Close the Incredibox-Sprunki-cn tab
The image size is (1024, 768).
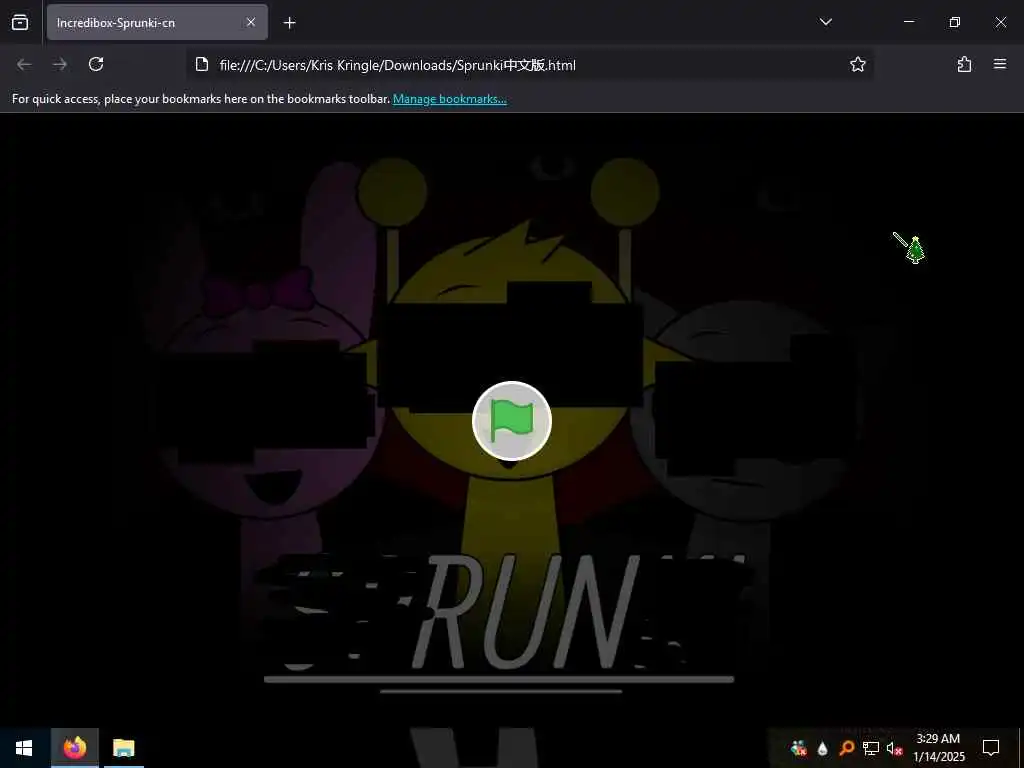[x=251, y=22]
